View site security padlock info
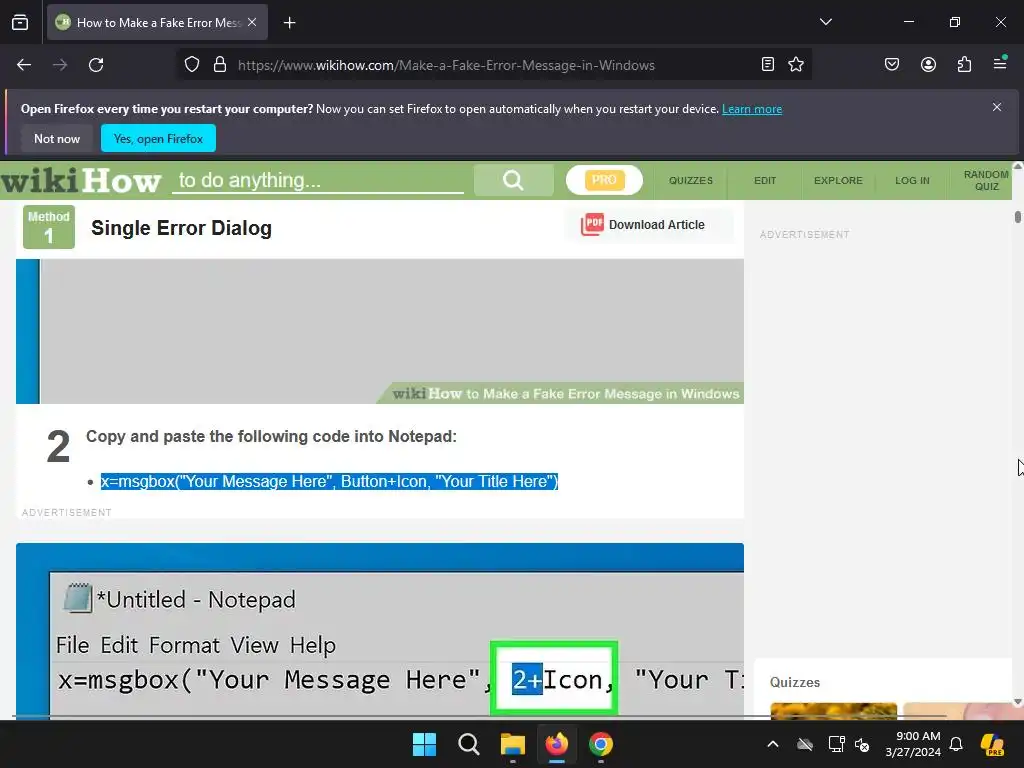Image resolution: width=1024 pixels, height=768 pixels. 220,65
